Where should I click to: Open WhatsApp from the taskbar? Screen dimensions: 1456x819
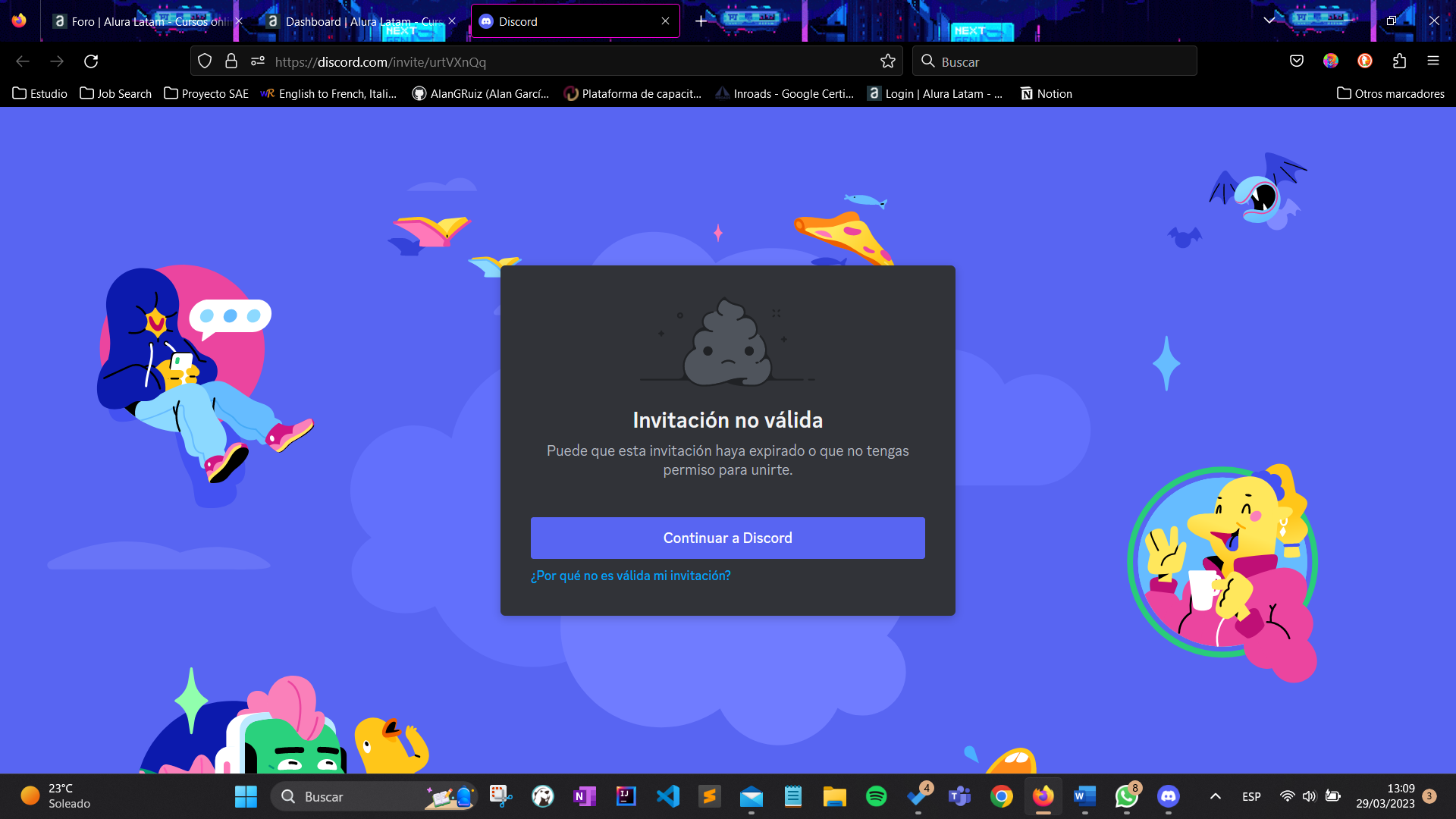click(1127, 796)
